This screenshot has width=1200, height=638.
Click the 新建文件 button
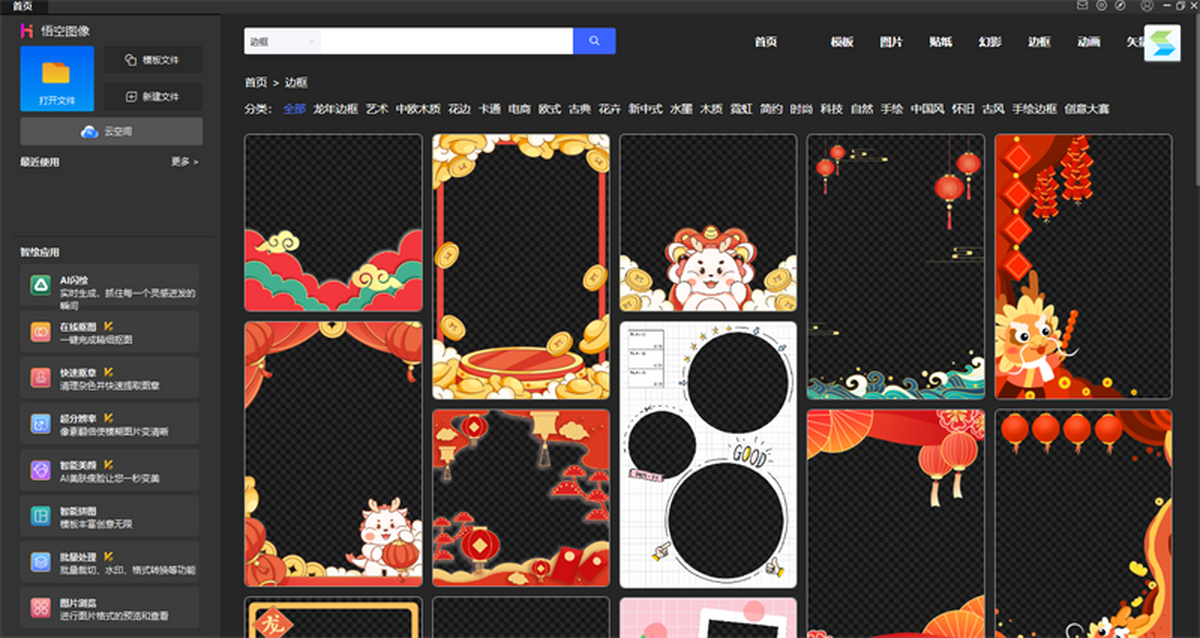pos(153,97)
